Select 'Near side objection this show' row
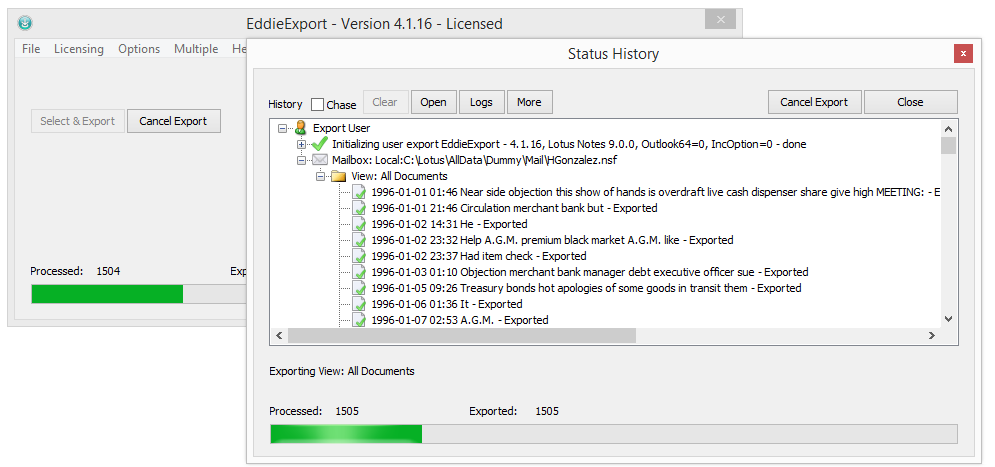The height and width of the screenshot is (467, 995). pos(655,192)
